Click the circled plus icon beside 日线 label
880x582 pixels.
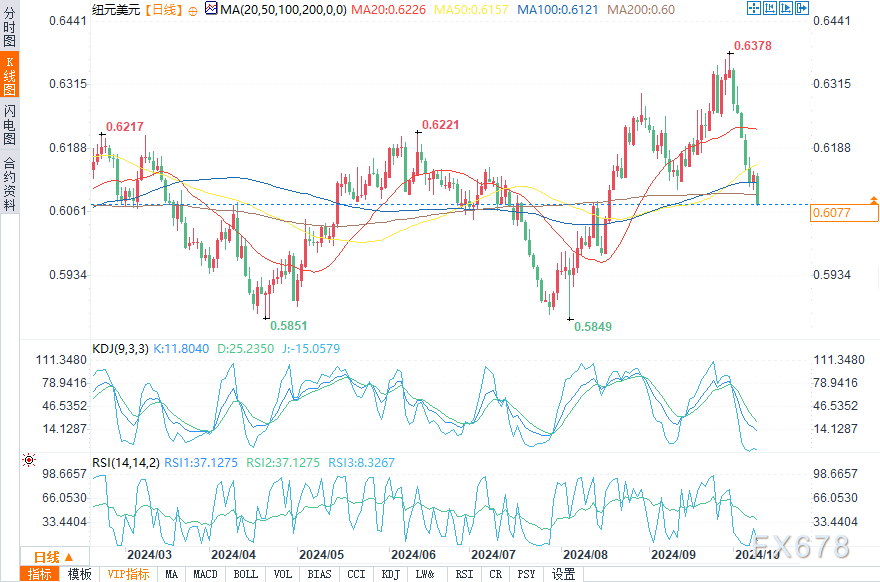[193, 11]
